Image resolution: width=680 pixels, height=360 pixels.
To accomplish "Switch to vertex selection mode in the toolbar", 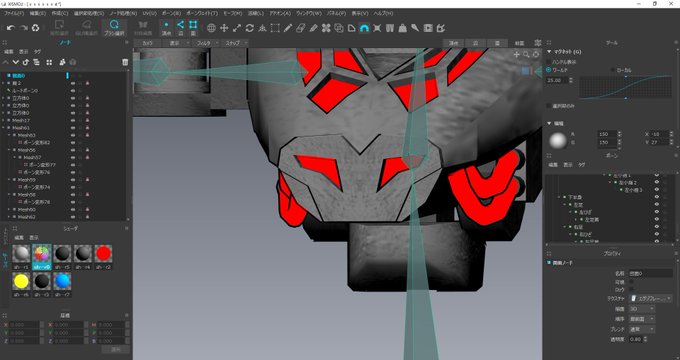I will pyautogui.click(x=167, y=28).
